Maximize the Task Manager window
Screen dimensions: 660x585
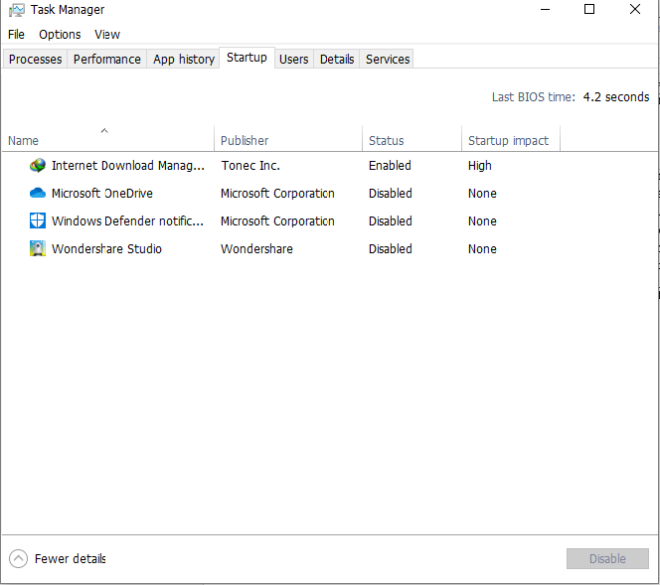coord(589,9)
